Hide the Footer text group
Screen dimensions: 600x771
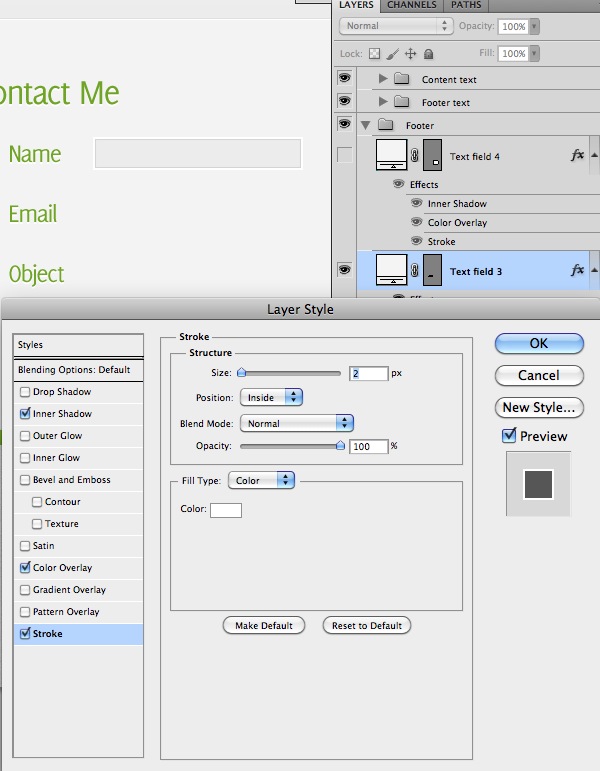[344, 100]
